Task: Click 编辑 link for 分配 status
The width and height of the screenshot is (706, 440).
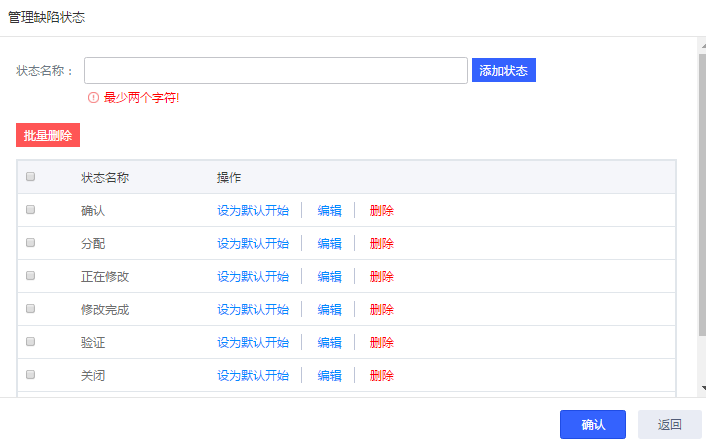Action: pyautogui.click(x=329, y=243)
